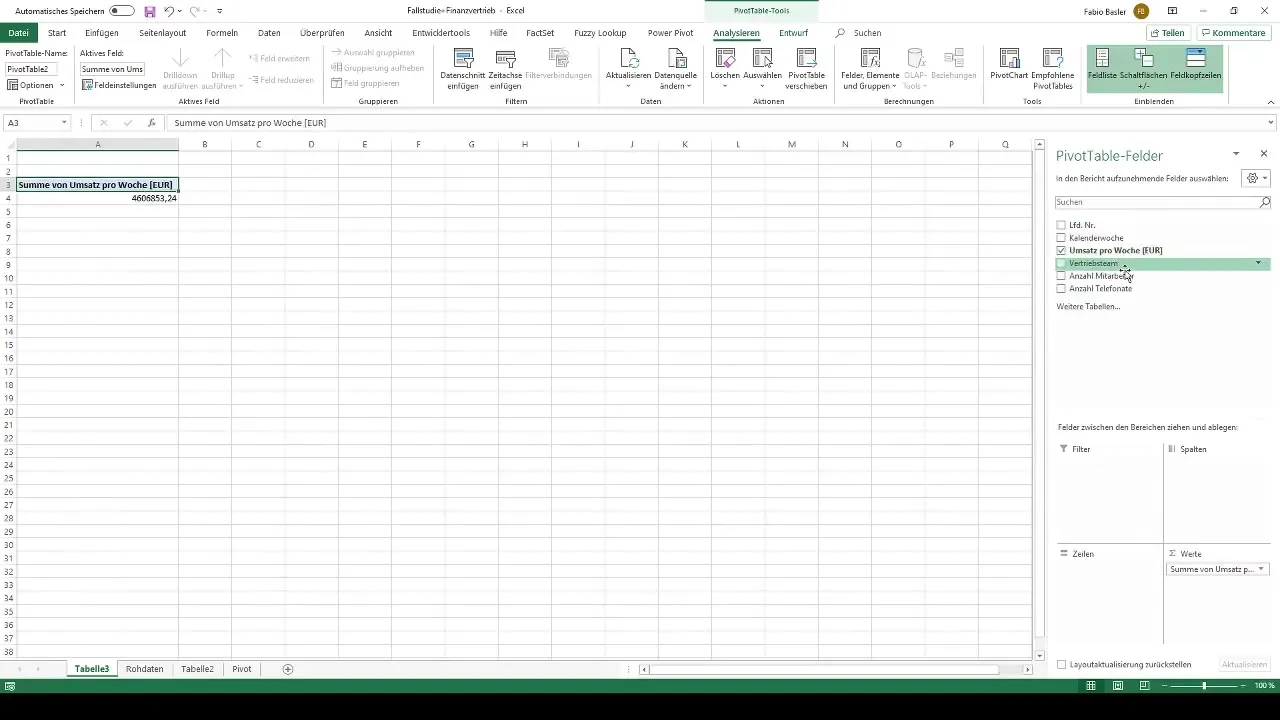The height and width of the screenshot is (720, 1280).
Task: Check the Anzahl Mitarbeiter field
Action: pos(1062,276)
